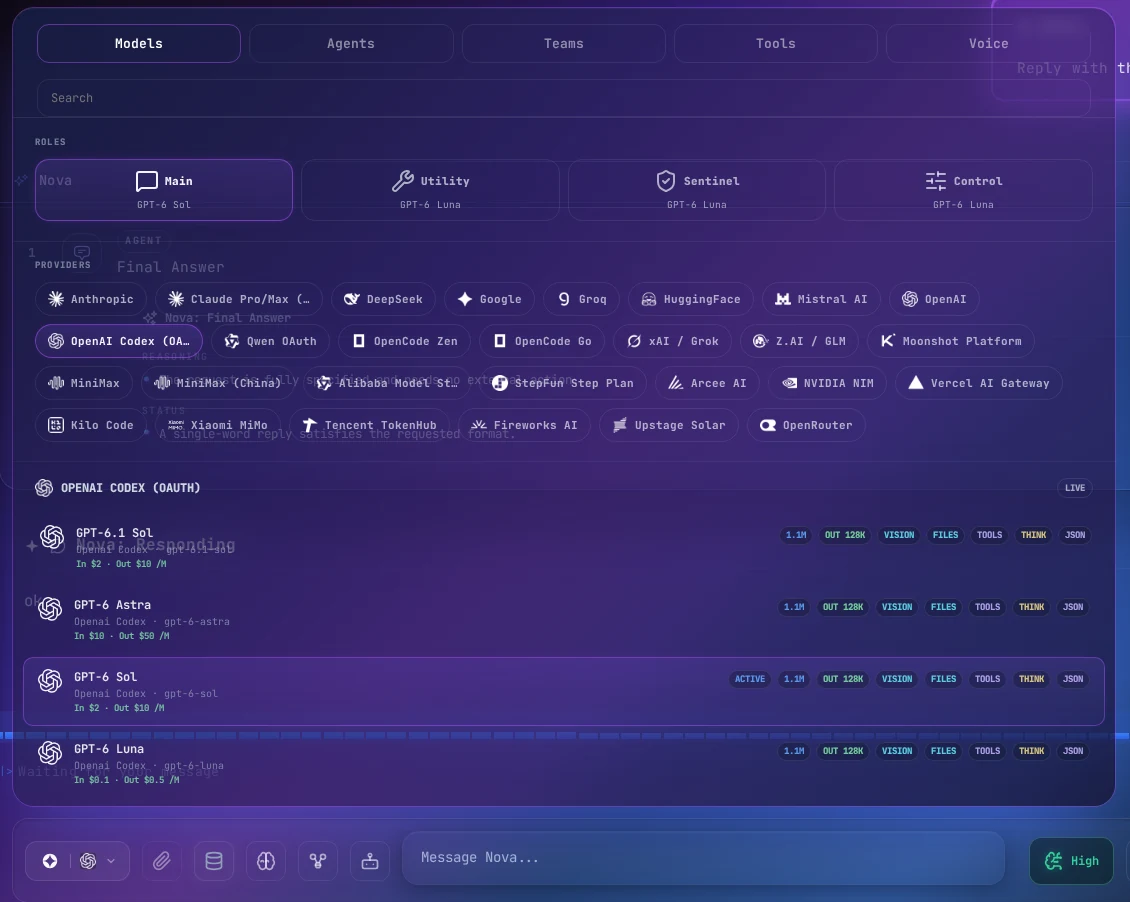Select the Groq provider chip

(x=582, y=299)
